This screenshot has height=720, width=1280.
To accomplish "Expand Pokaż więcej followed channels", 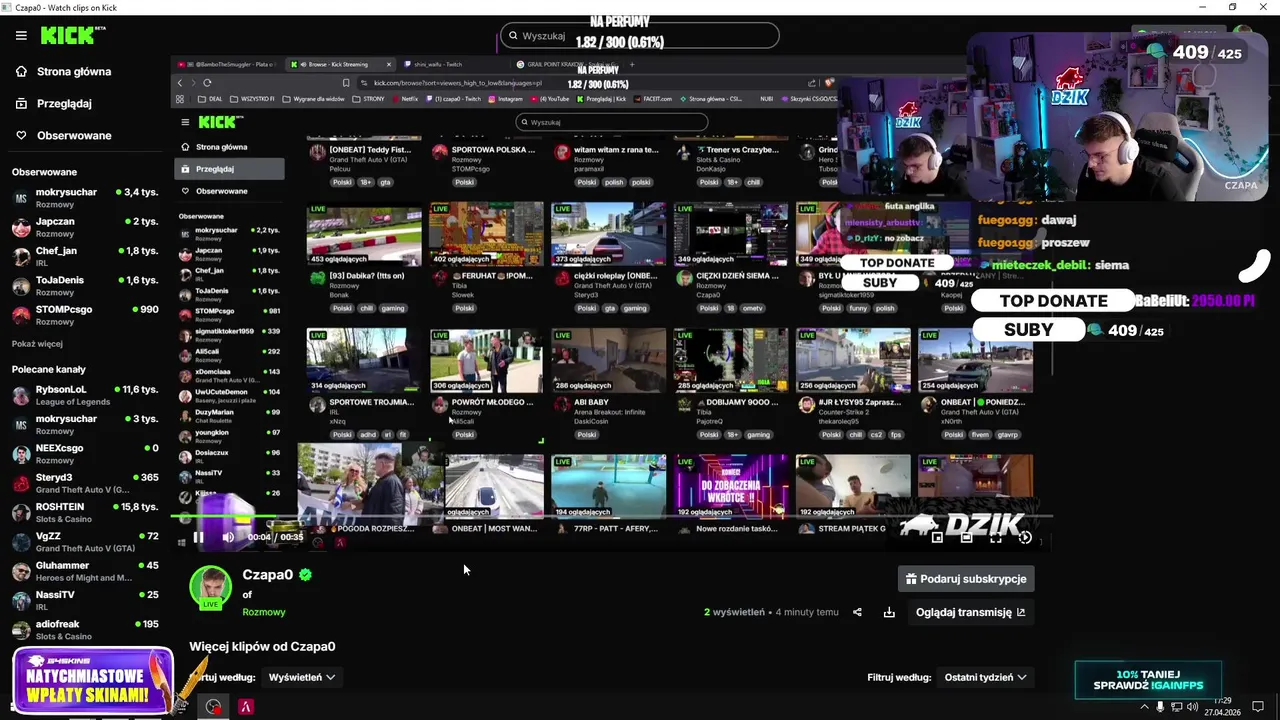I will (37, 344).
